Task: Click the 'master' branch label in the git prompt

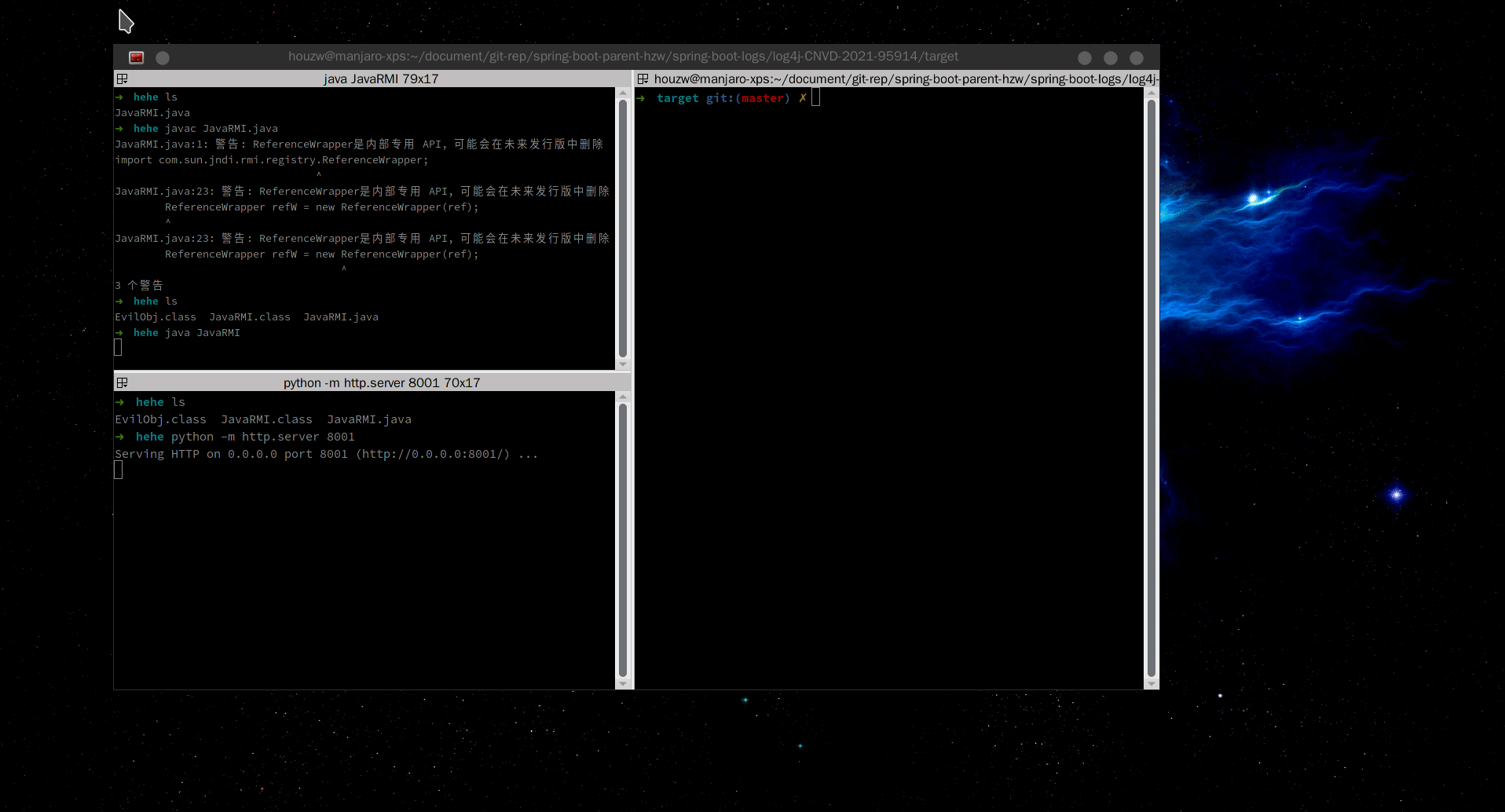Action: [x=763, y=97]
